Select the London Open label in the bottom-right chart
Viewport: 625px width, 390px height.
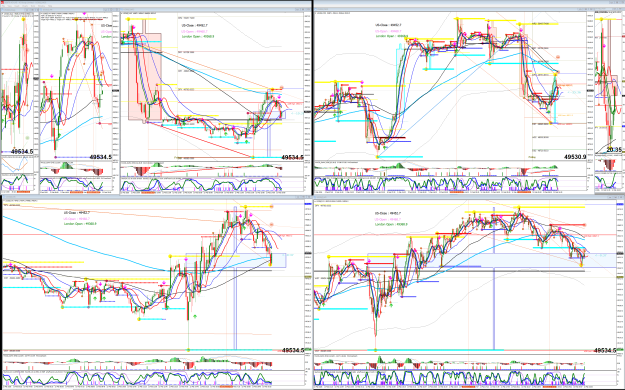(391, 225)
